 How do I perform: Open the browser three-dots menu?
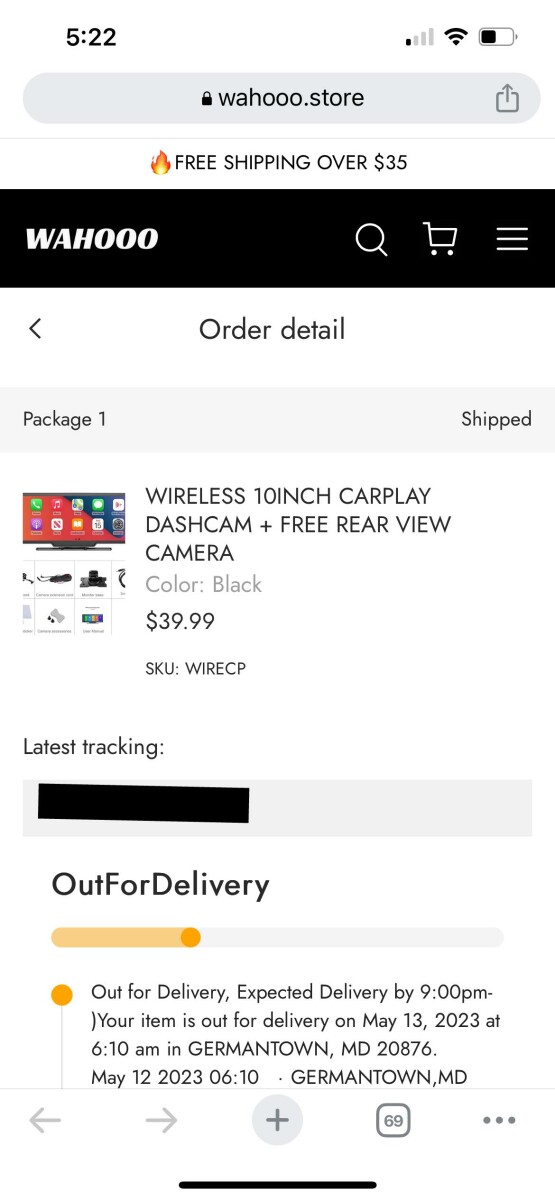coord(499,1120)
